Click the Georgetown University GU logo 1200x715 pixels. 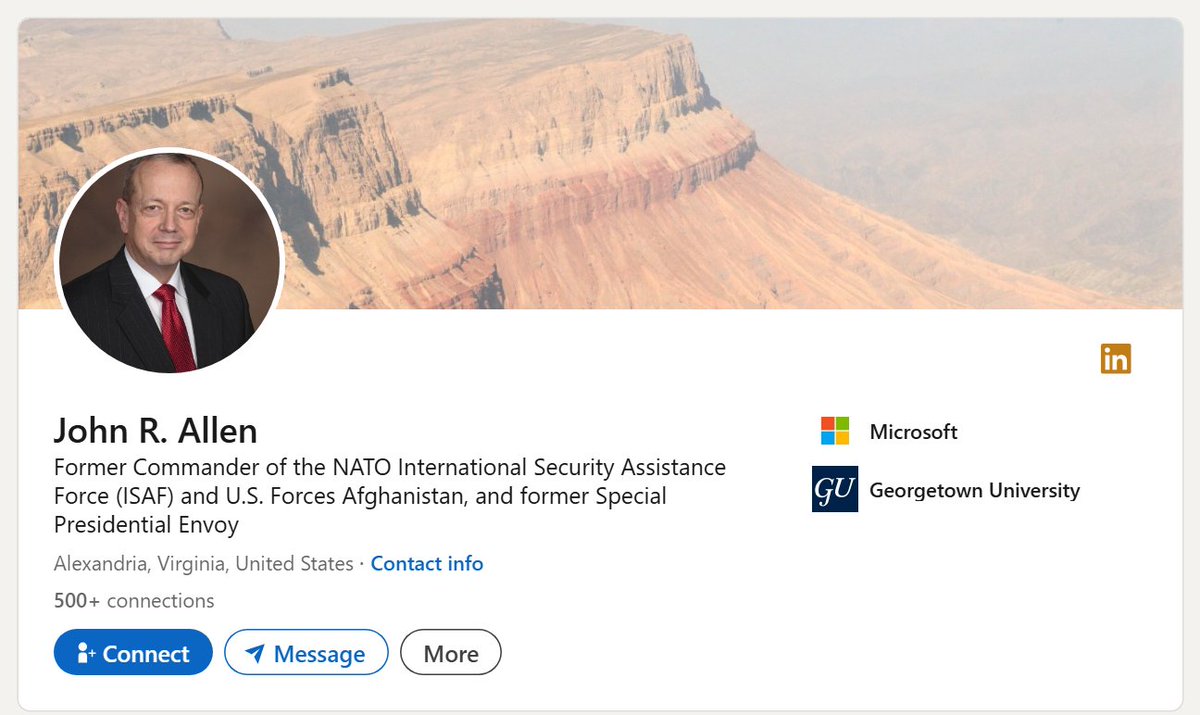point(835,489)
